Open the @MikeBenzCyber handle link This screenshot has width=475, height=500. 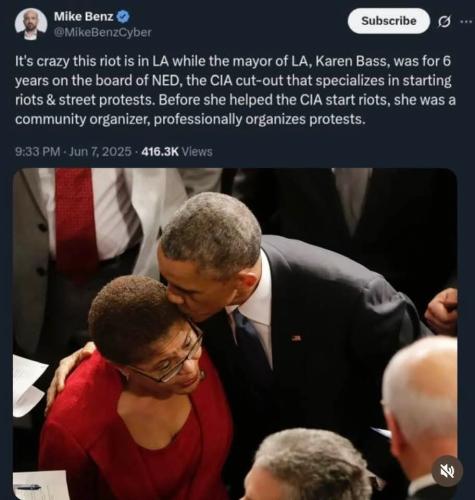tap(103, 32)
